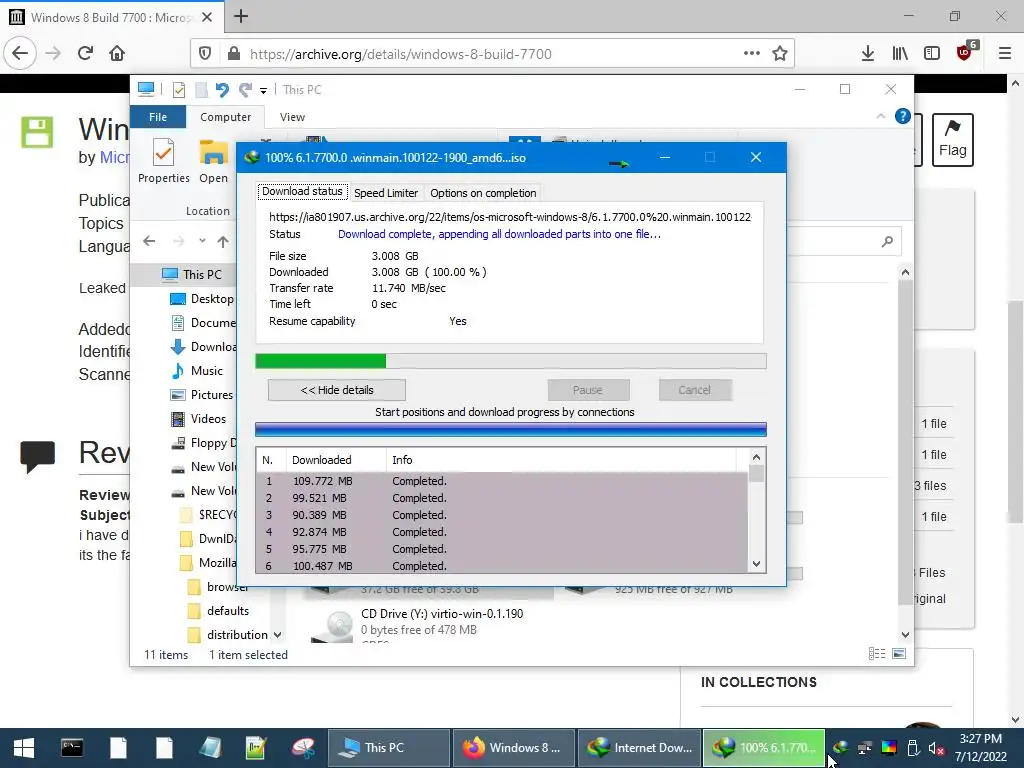
Task: Open the Customize Quick Access Toolbar dropdown
Action: [263, 90]
